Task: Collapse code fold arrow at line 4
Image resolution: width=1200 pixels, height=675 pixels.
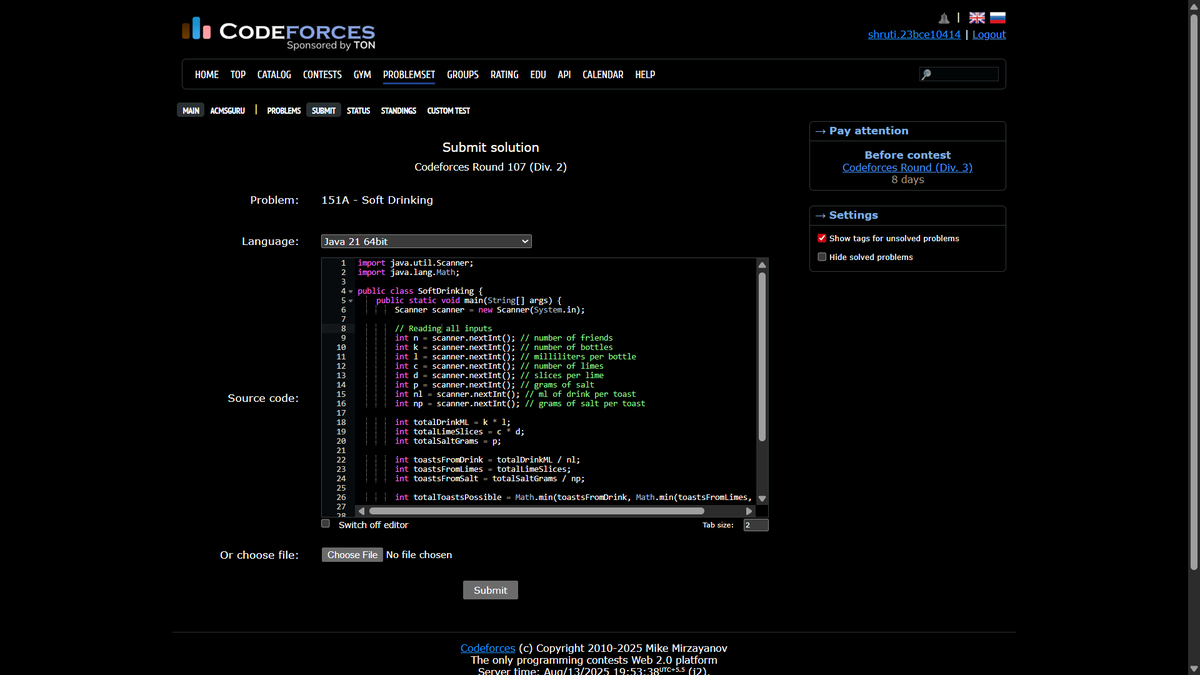Action: coord(351,291)
